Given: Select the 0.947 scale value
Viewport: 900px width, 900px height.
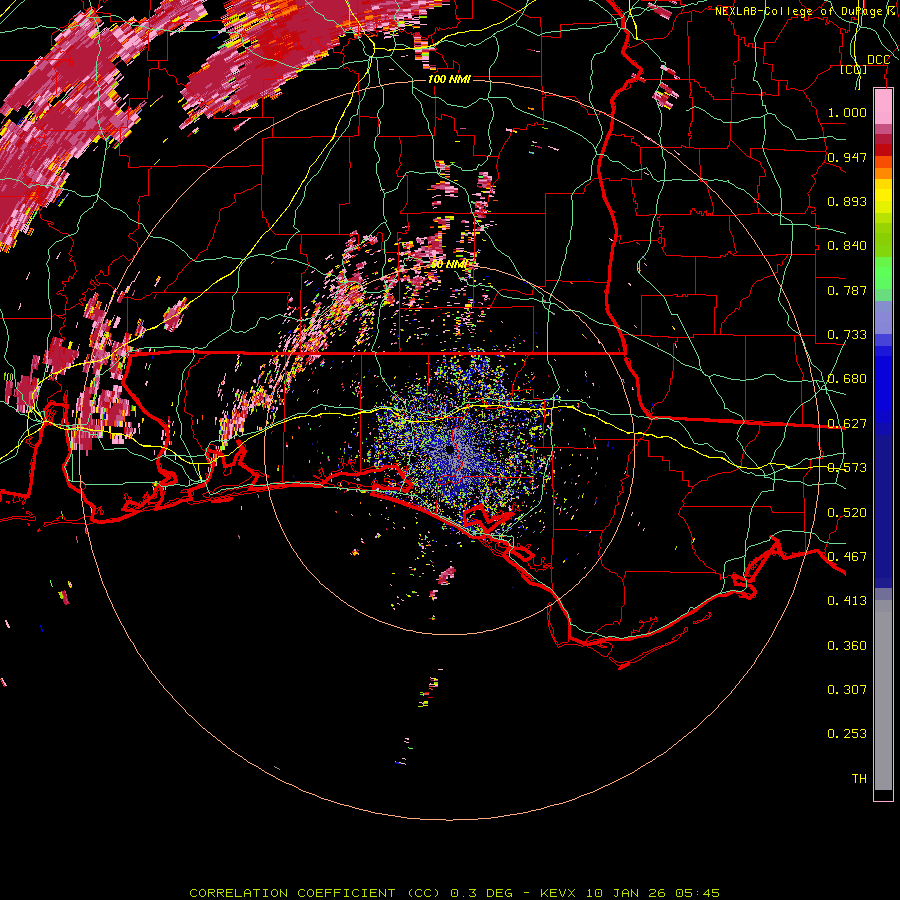Looking at the screenshot, I should pyautogui.click(x=847, y=157).
